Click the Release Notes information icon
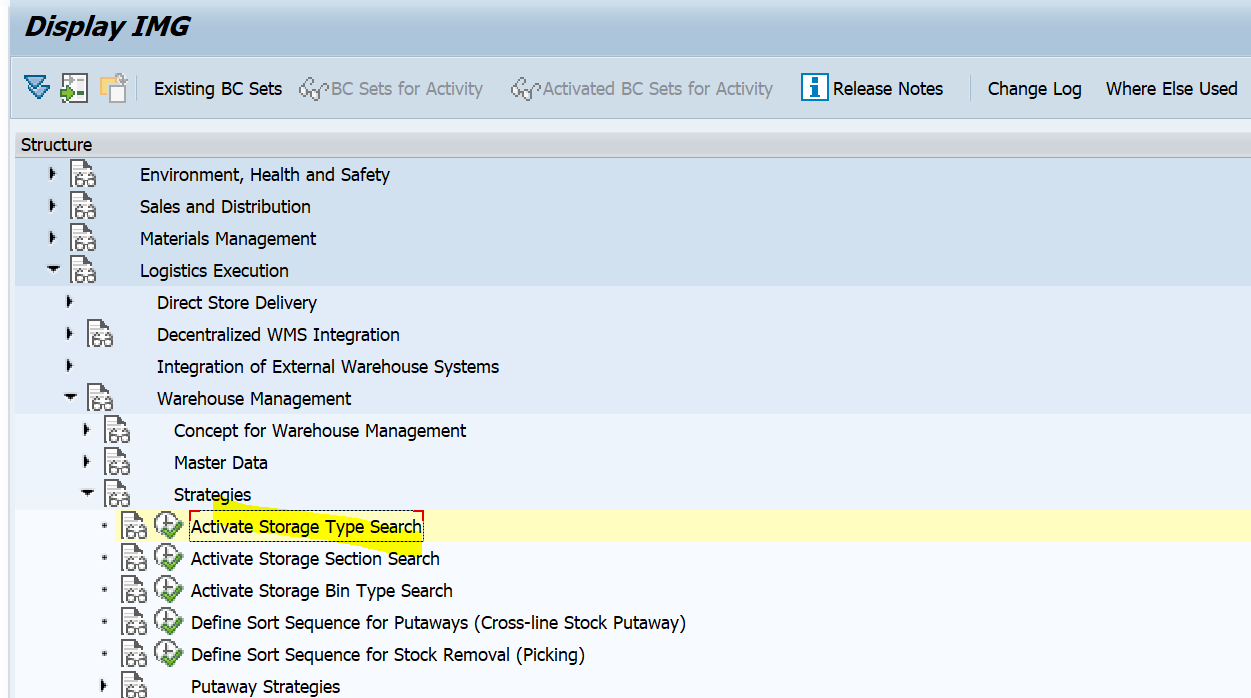 pyautogui.click(x=814, y=88)
